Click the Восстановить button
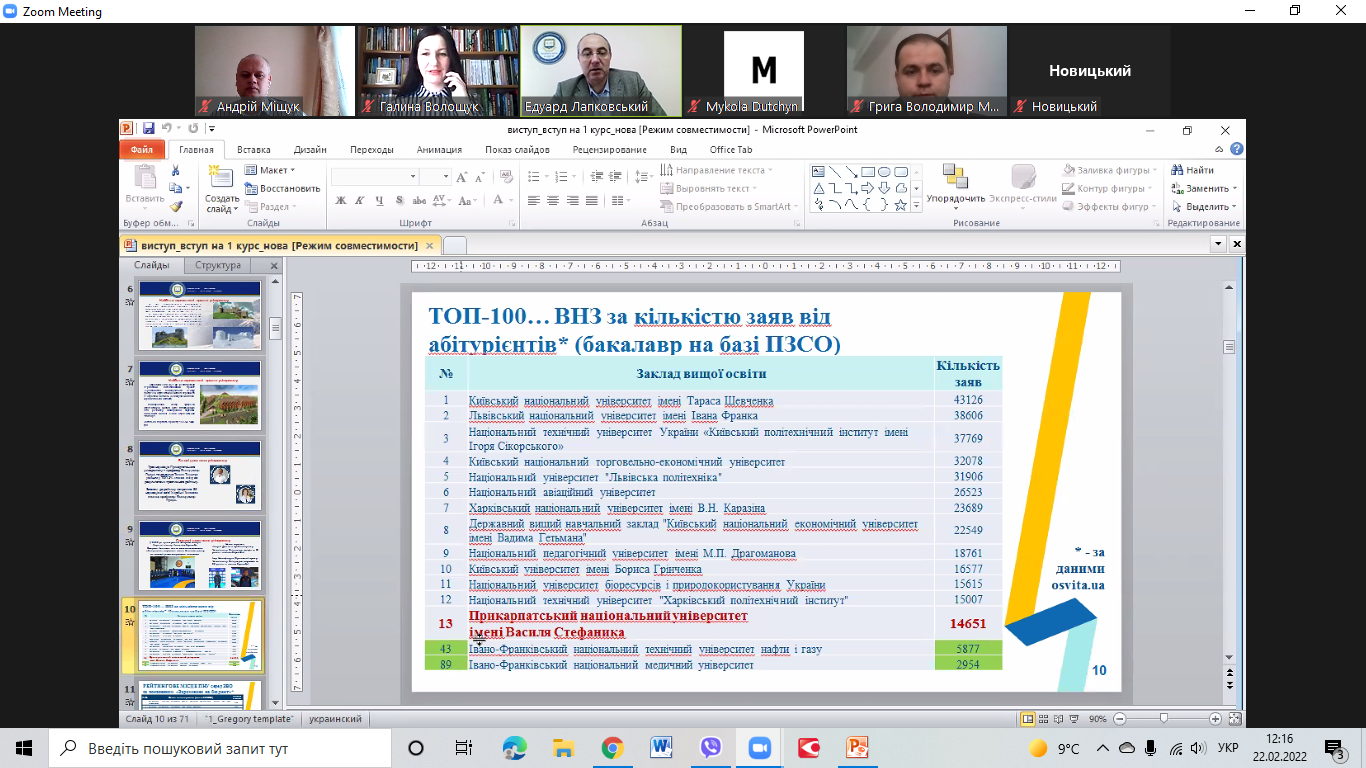This screenshot has width=1366, height=768. (283, 189)
